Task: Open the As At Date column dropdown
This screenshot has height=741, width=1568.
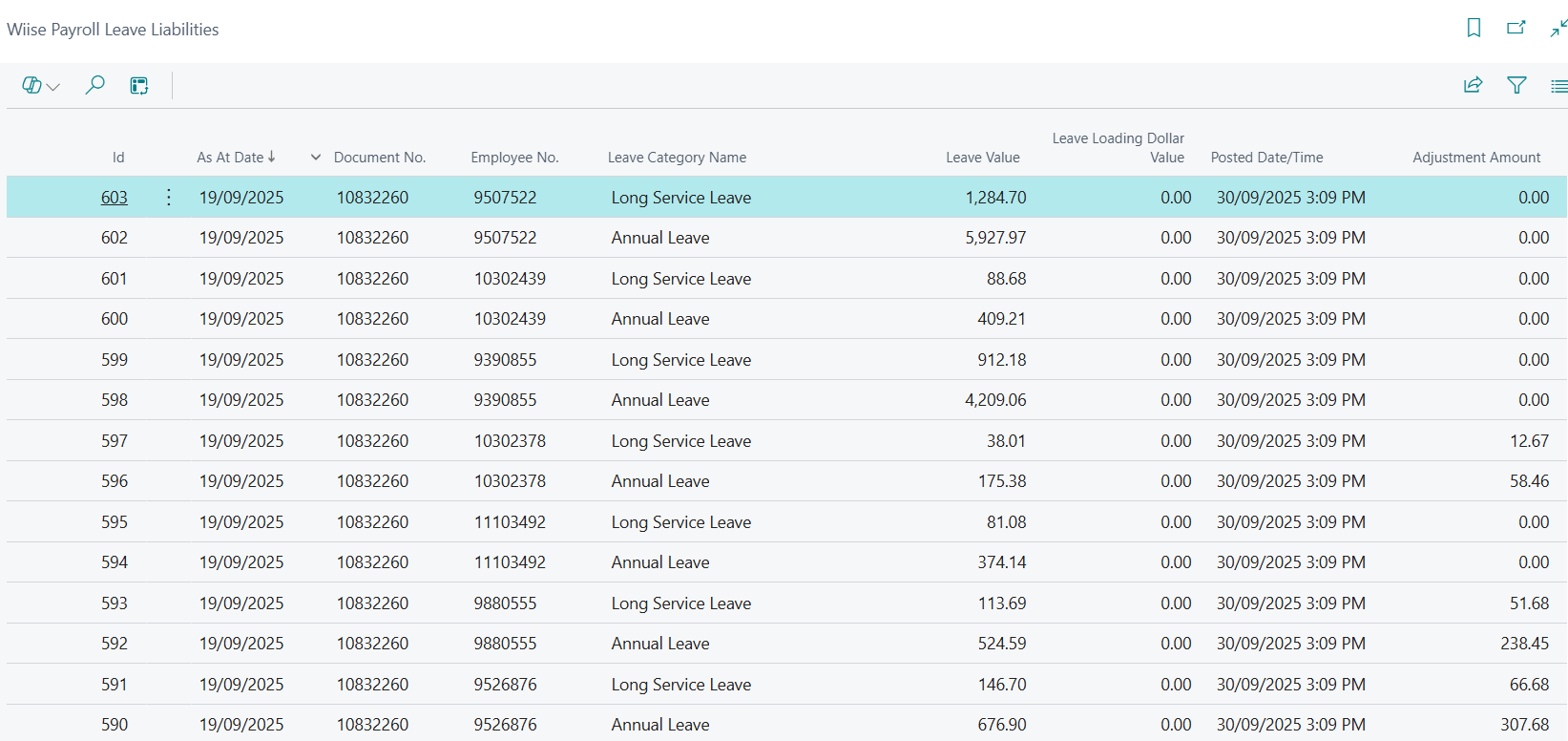Action: click(315, 158)
